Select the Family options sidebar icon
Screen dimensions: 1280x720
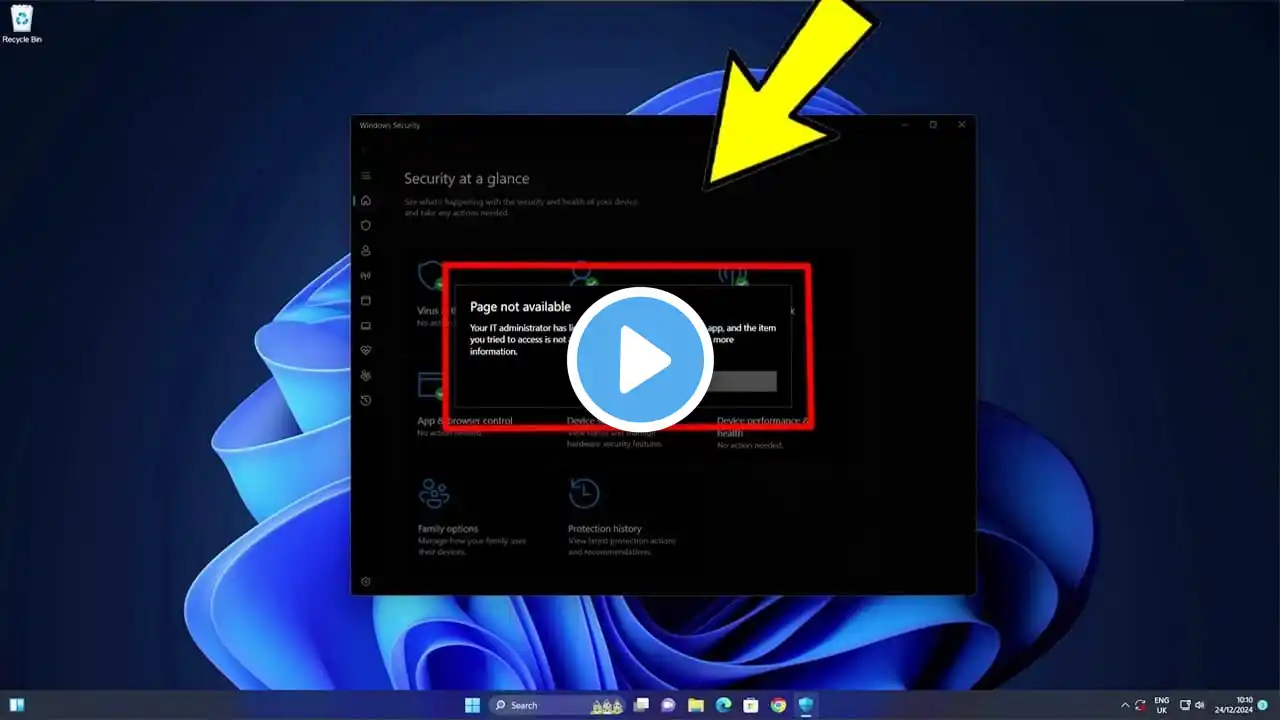(366, 376)
